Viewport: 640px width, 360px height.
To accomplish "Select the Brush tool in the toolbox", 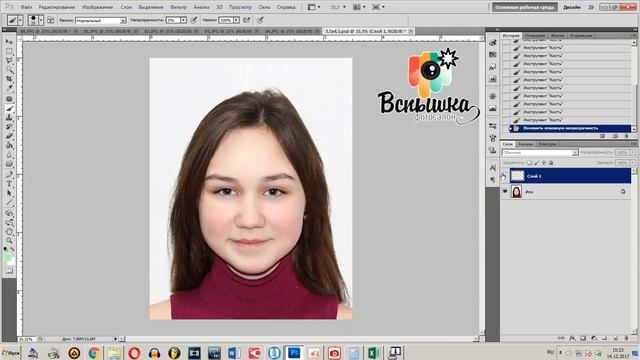I will (9, 109).
